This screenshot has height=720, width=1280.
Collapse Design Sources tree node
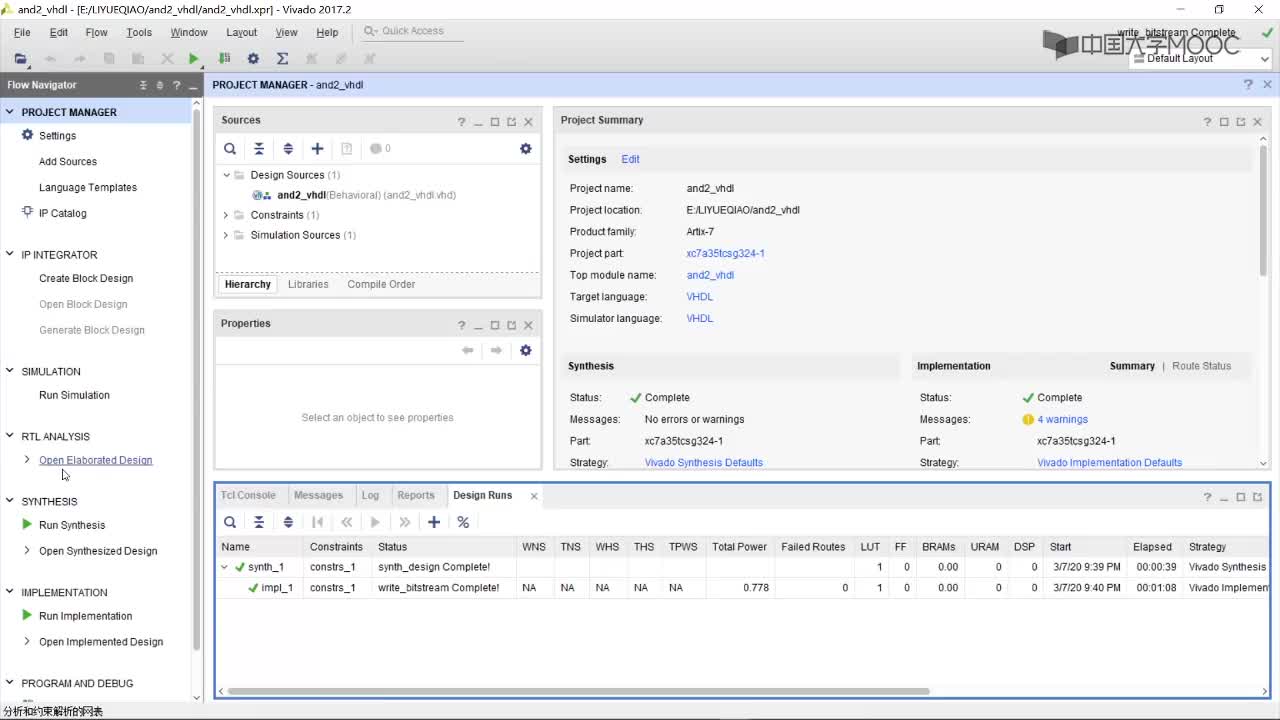pyautogui.click(x=227, y=175)
